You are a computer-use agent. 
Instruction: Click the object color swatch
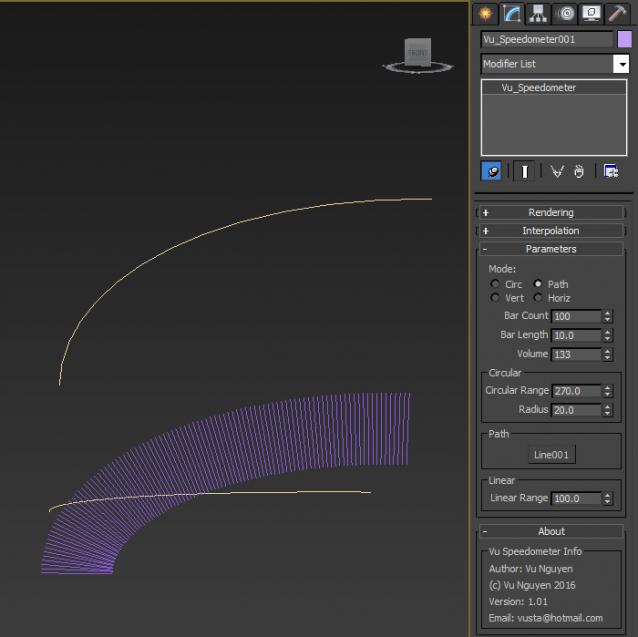(x=624, y=40)
